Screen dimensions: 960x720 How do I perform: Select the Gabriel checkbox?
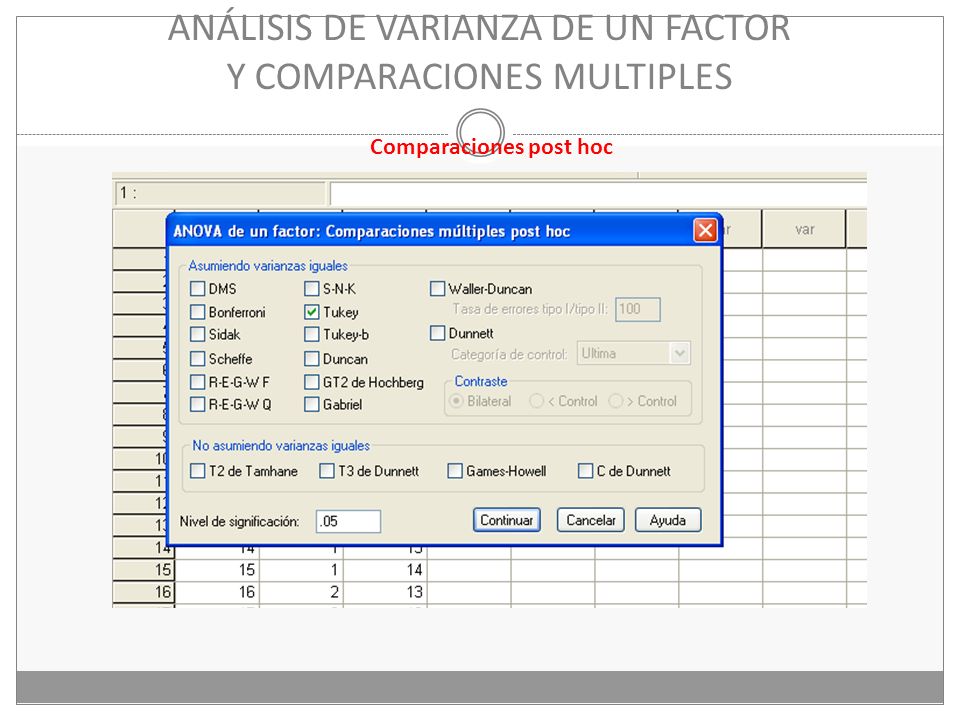(312, 404)
